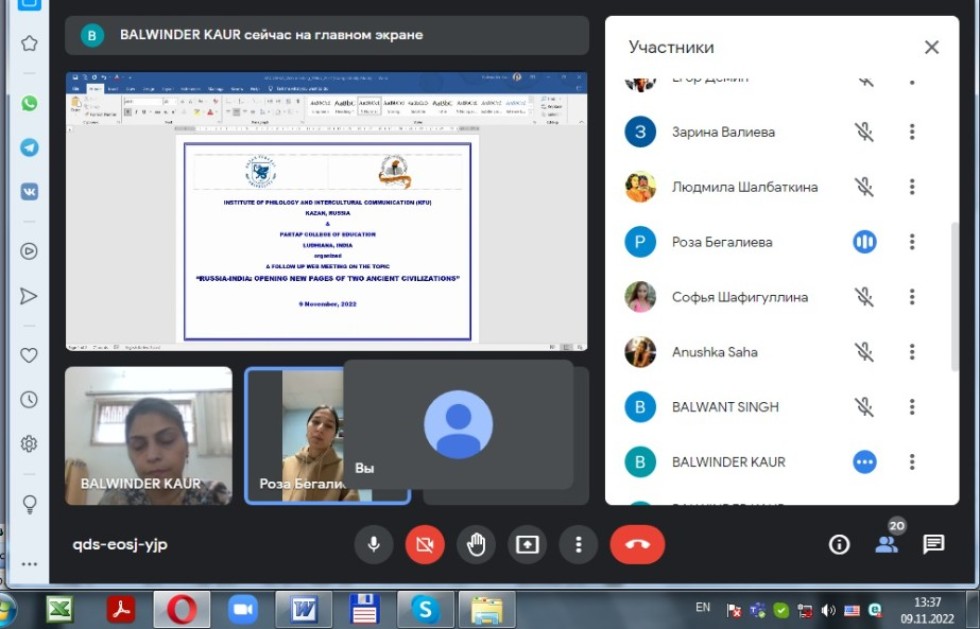980x629 pixels.
Task: Turn on the camera
Action: pyautogui.click(x=425, y=544)
